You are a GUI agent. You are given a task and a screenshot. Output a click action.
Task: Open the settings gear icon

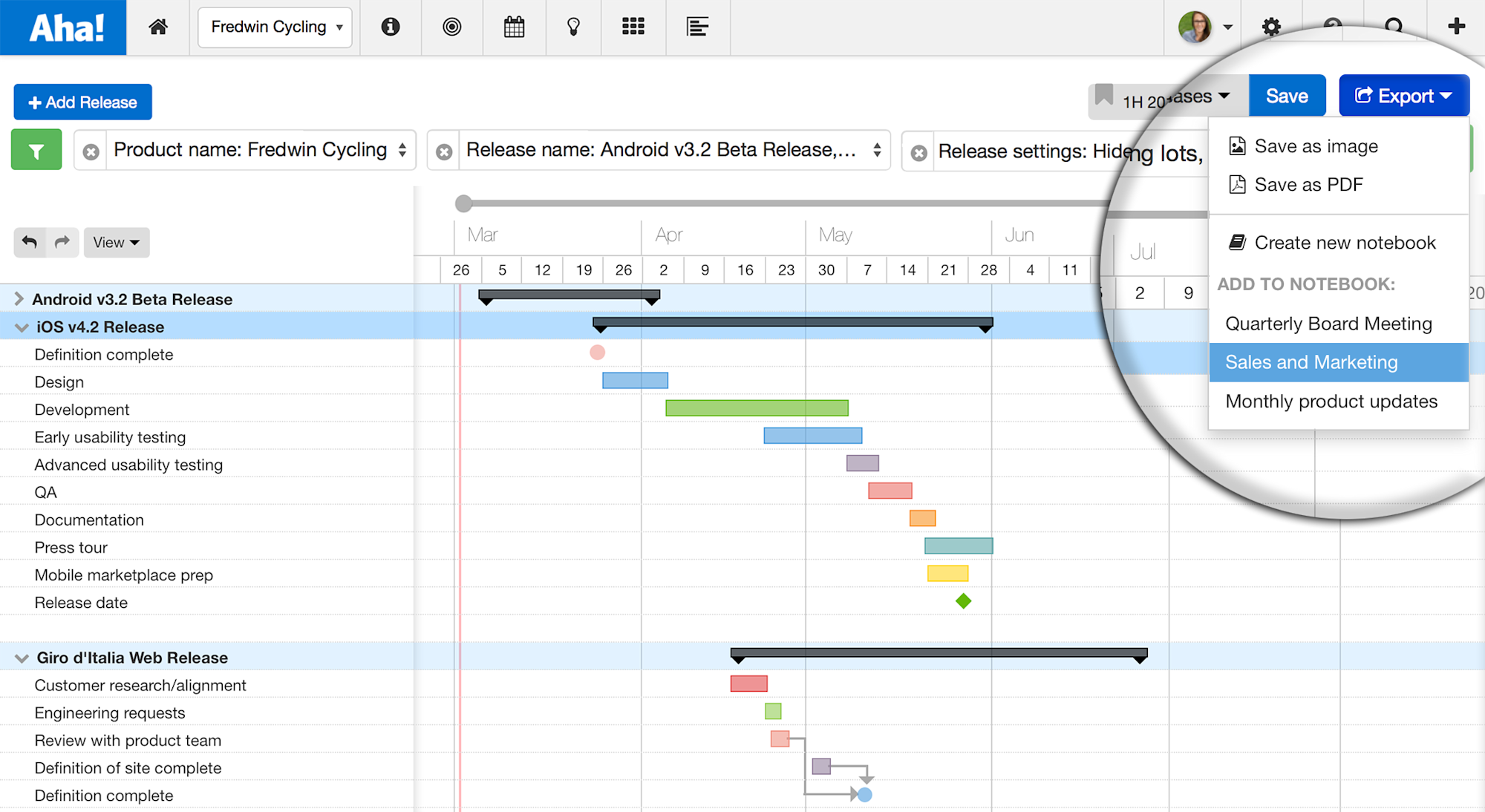coord(1271,27)
